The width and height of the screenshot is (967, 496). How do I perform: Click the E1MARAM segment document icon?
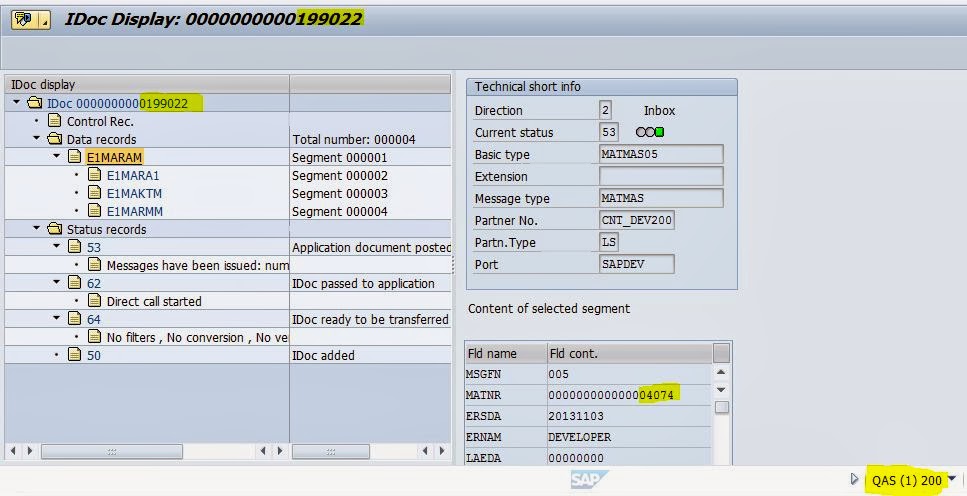(x=75, y=157)
